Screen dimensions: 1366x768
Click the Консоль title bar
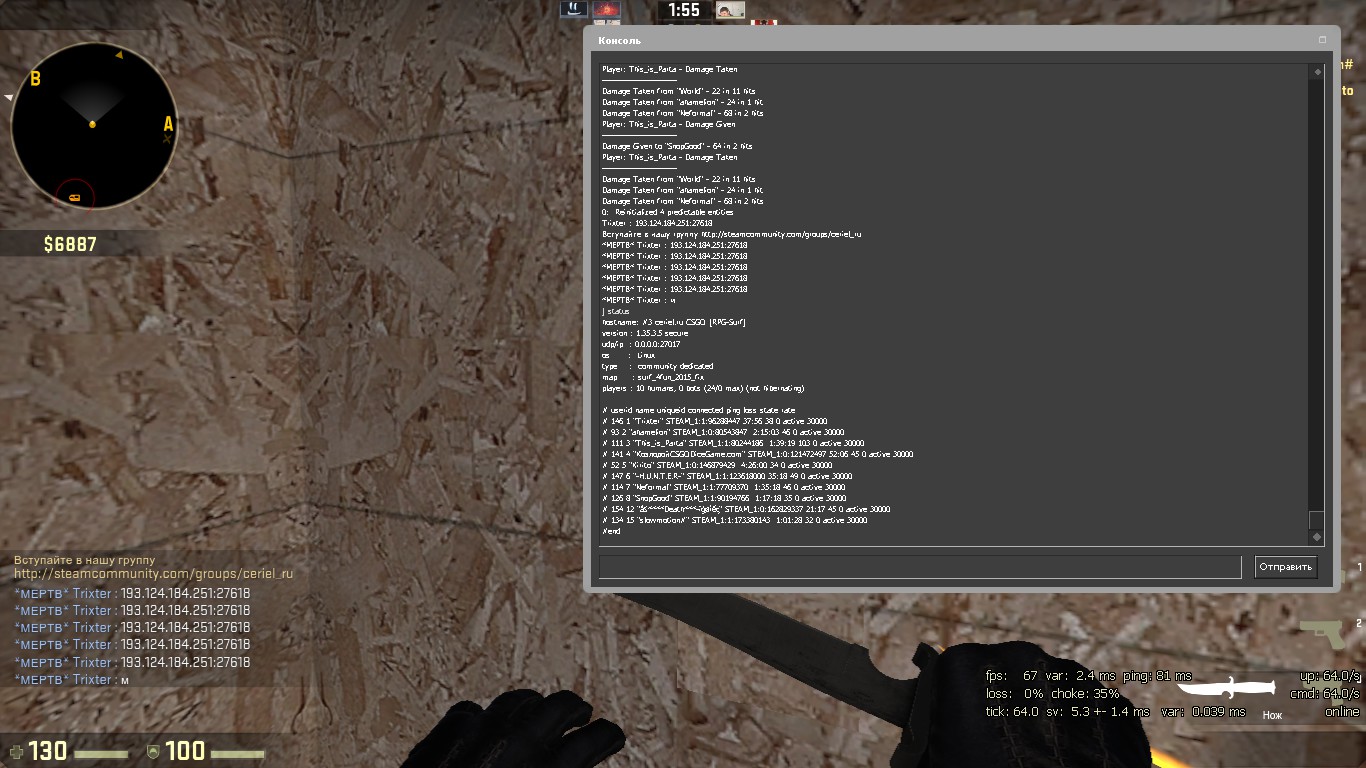[x=900, y=40]
